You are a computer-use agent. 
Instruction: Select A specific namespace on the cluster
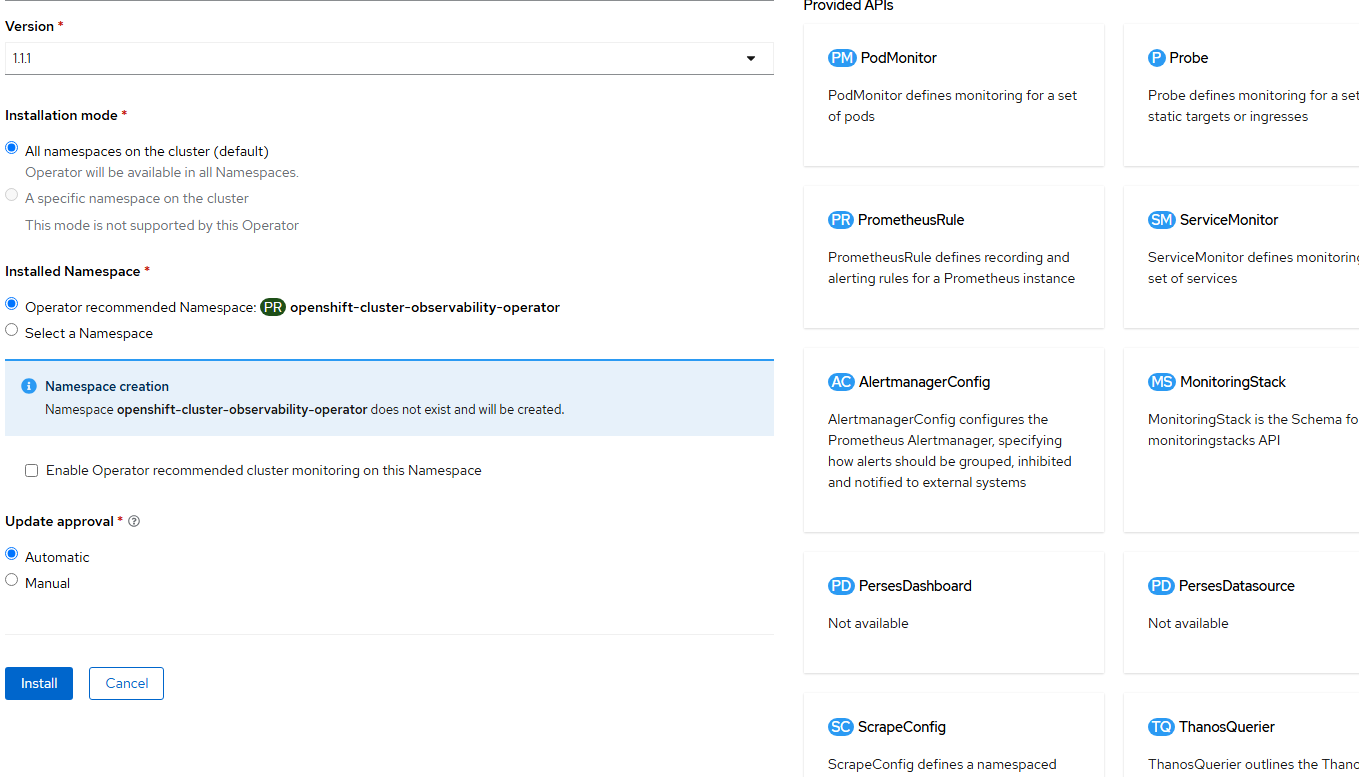[x=12, y=195]
